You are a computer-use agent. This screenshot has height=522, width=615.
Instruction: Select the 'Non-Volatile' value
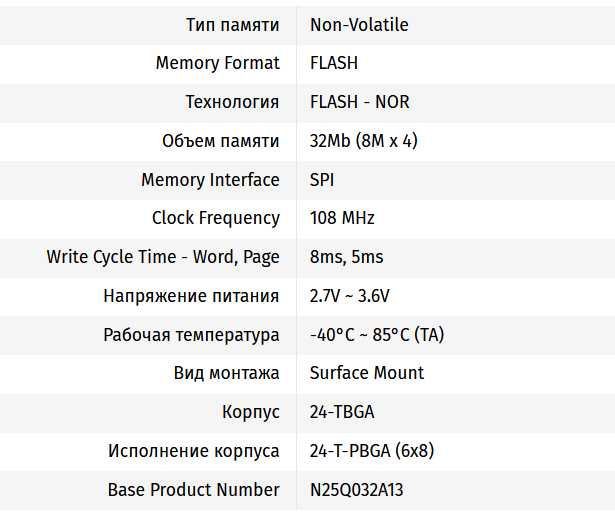(x=359, y=25)
